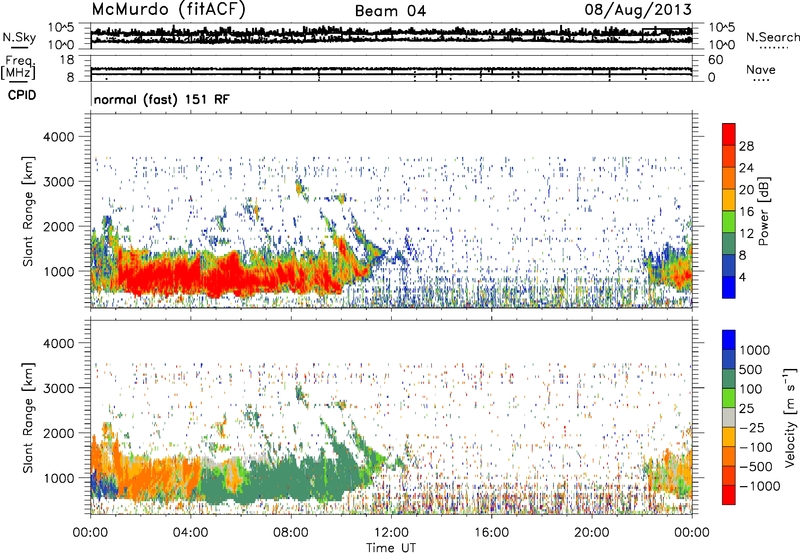This screenshot has width=800, height=554.
Task: Click the "4" power colorbar label
Action: click(x=742, y=278)
